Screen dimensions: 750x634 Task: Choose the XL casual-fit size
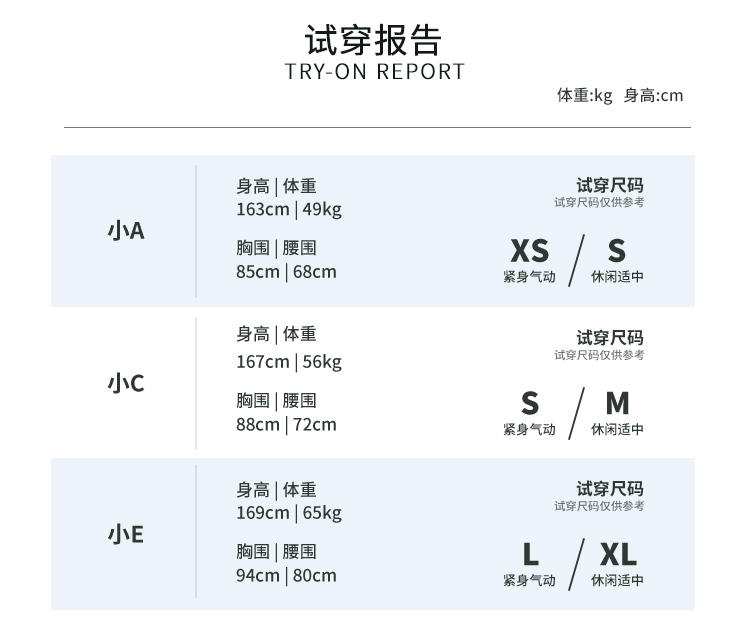point(618,554)
